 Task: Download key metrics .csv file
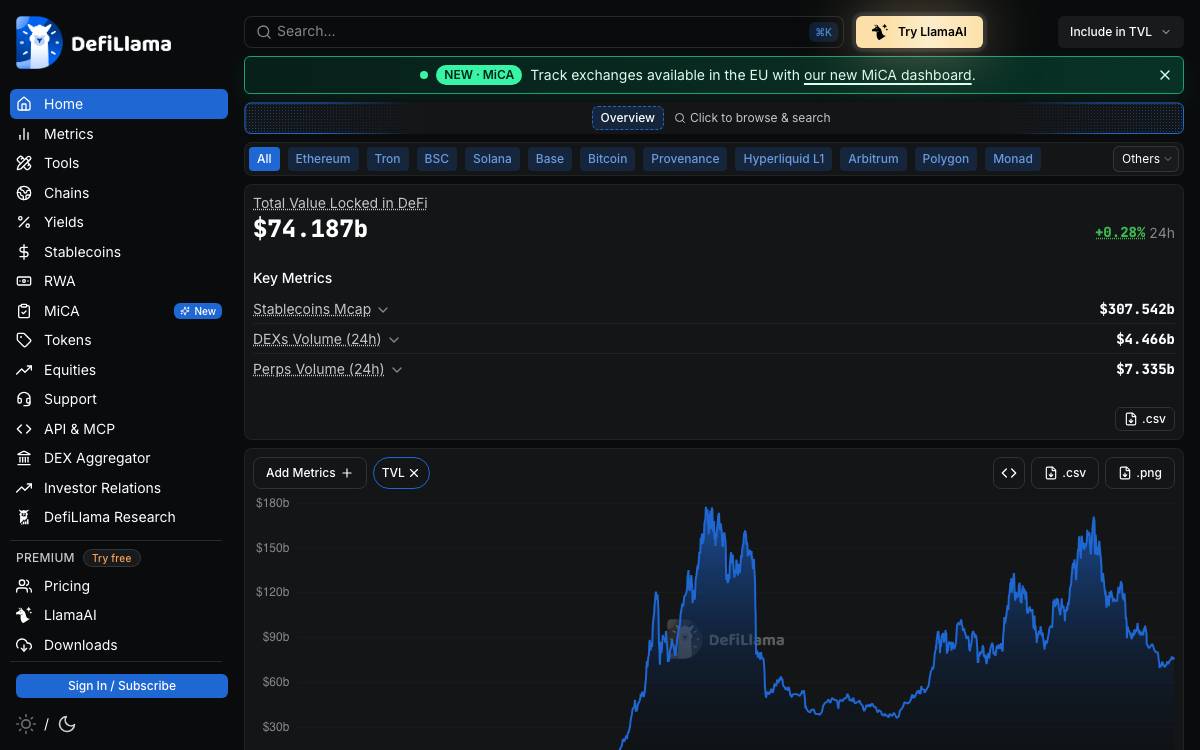pyautogui.click(x=1145, y=419)
